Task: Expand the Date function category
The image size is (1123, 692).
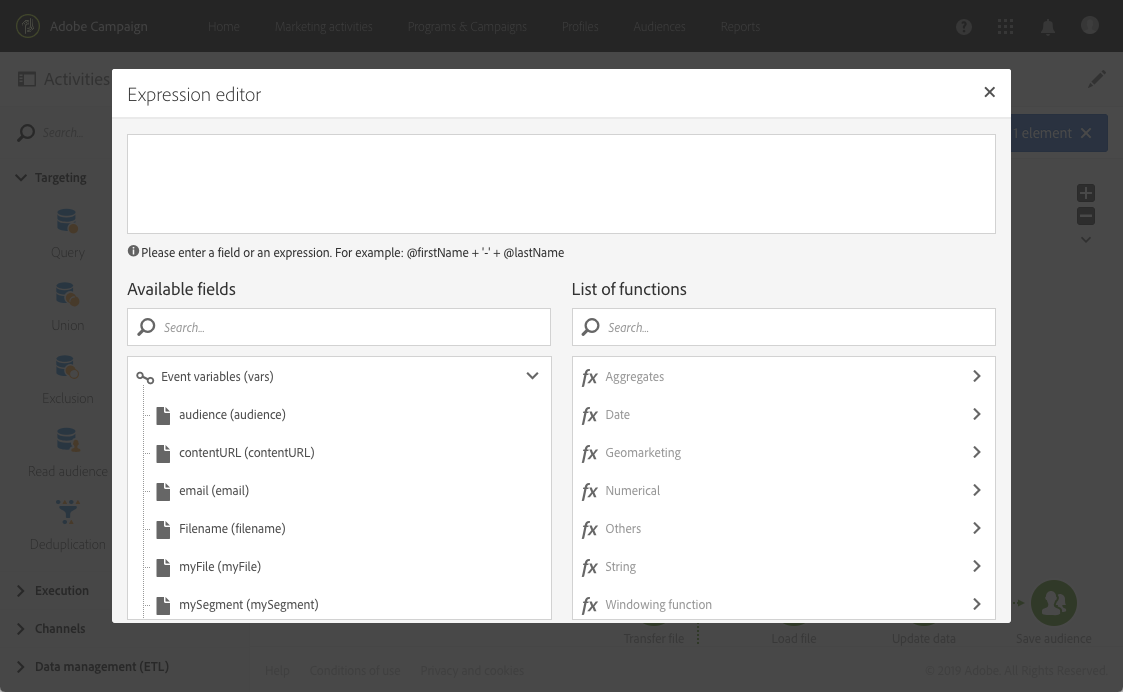Action: coord(976,415)
